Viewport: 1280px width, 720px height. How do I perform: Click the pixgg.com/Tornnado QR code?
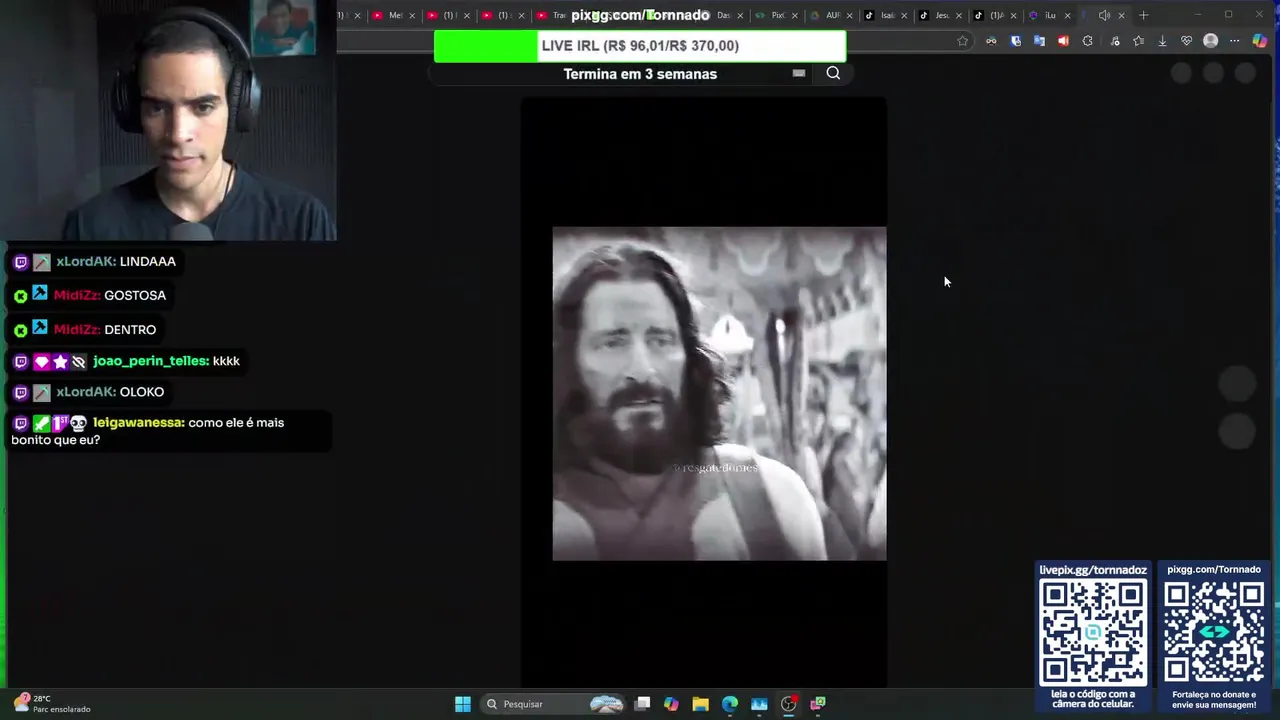coord(1213,632)
